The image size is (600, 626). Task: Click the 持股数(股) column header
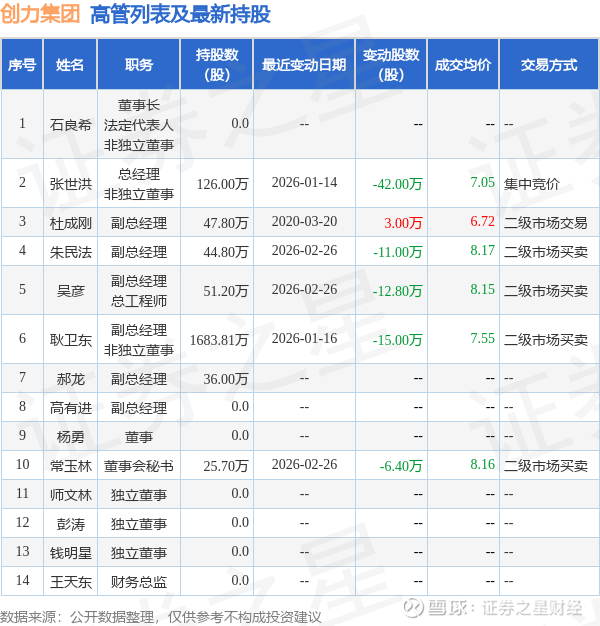216,64
